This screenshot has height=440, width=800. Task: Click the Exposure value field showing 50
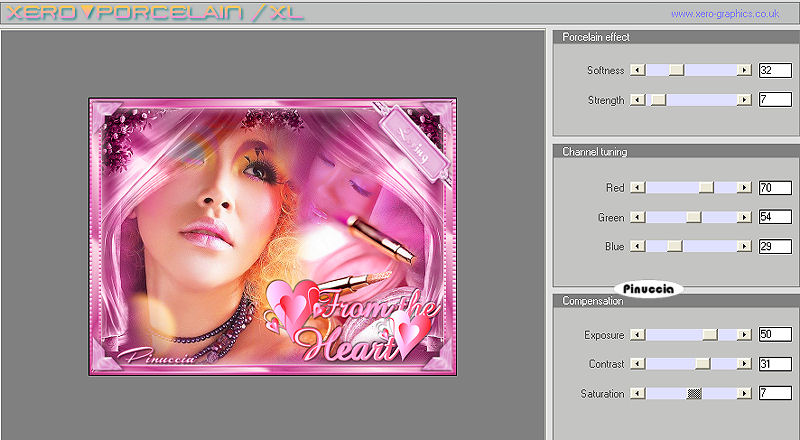(x=775, y=334)
